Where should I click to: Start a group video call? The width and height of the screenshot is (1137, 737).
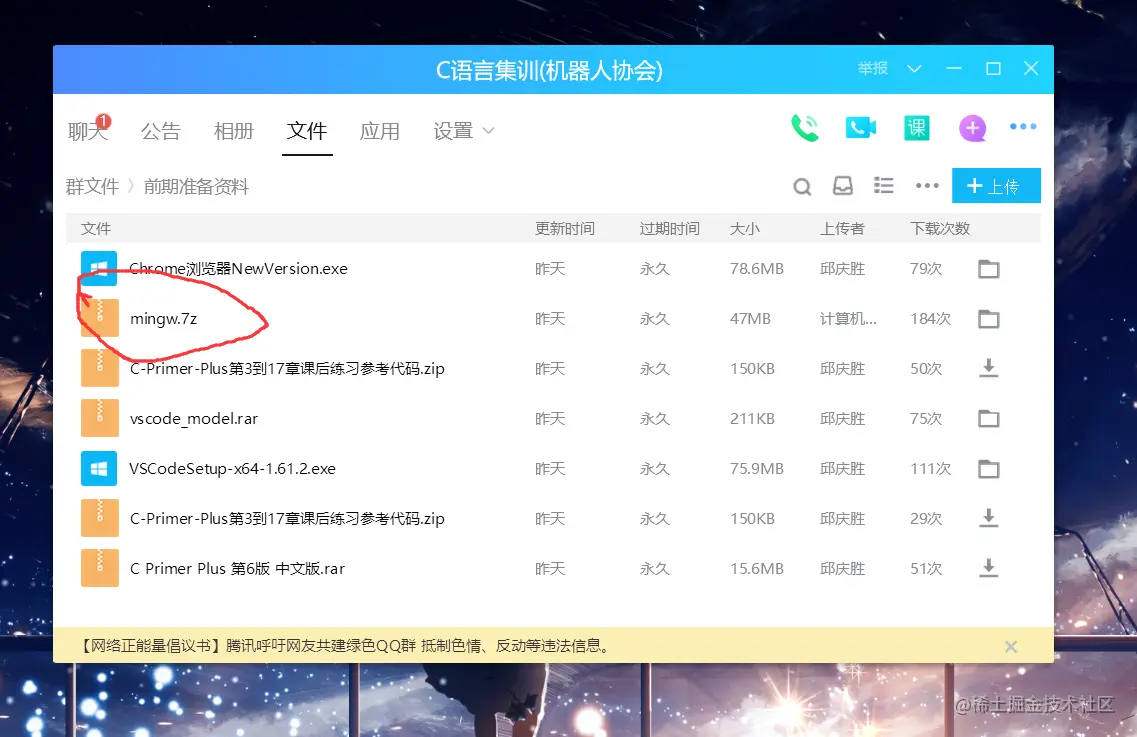861,127
